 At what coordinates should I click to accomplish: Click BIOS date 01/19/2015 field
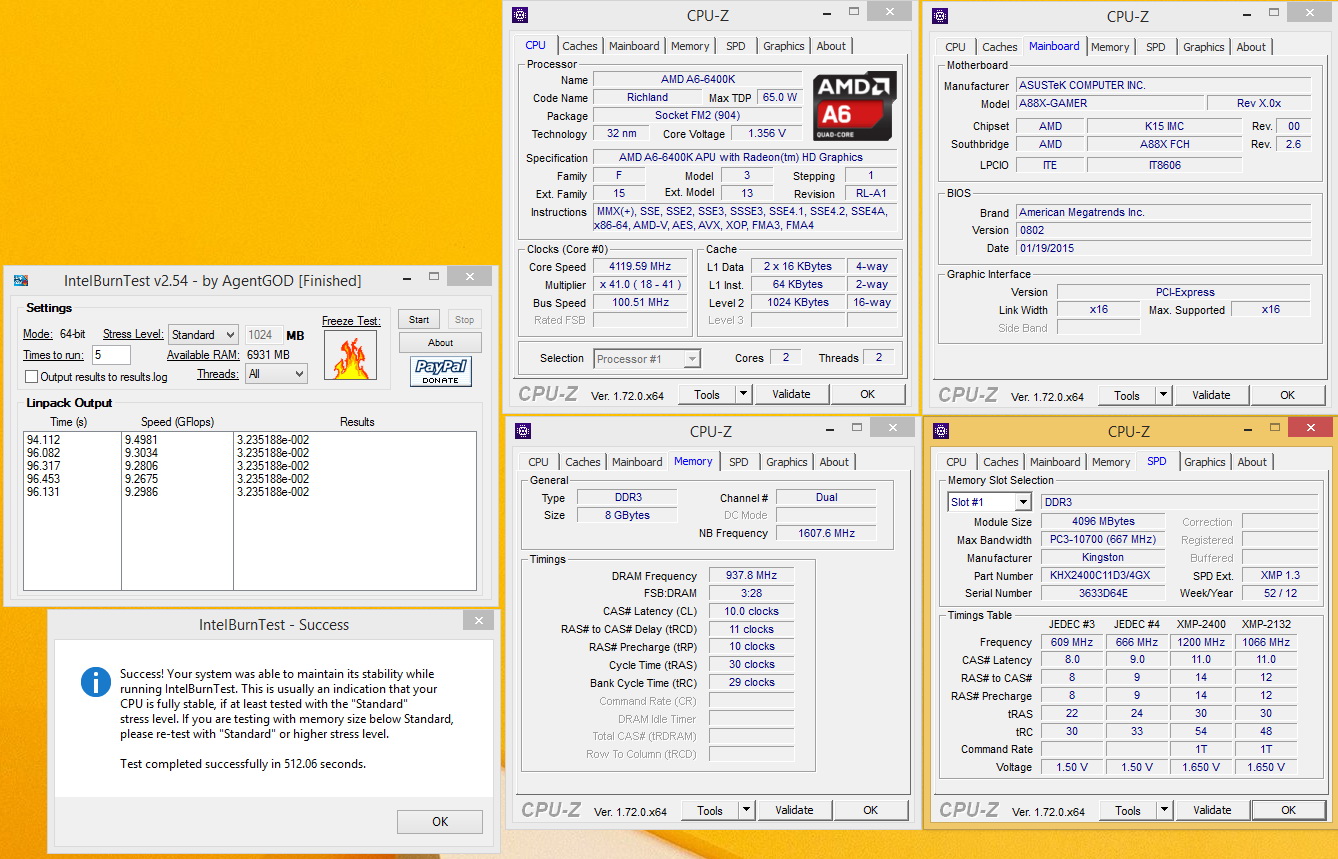(x=1163, y=248)
